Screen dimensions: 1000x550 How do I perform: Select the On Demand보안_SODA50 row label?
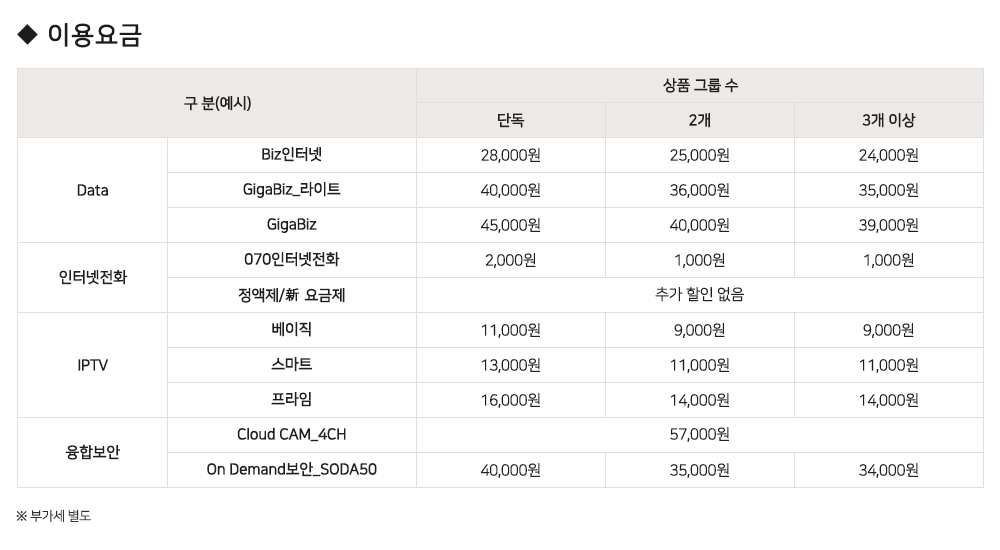291,470
